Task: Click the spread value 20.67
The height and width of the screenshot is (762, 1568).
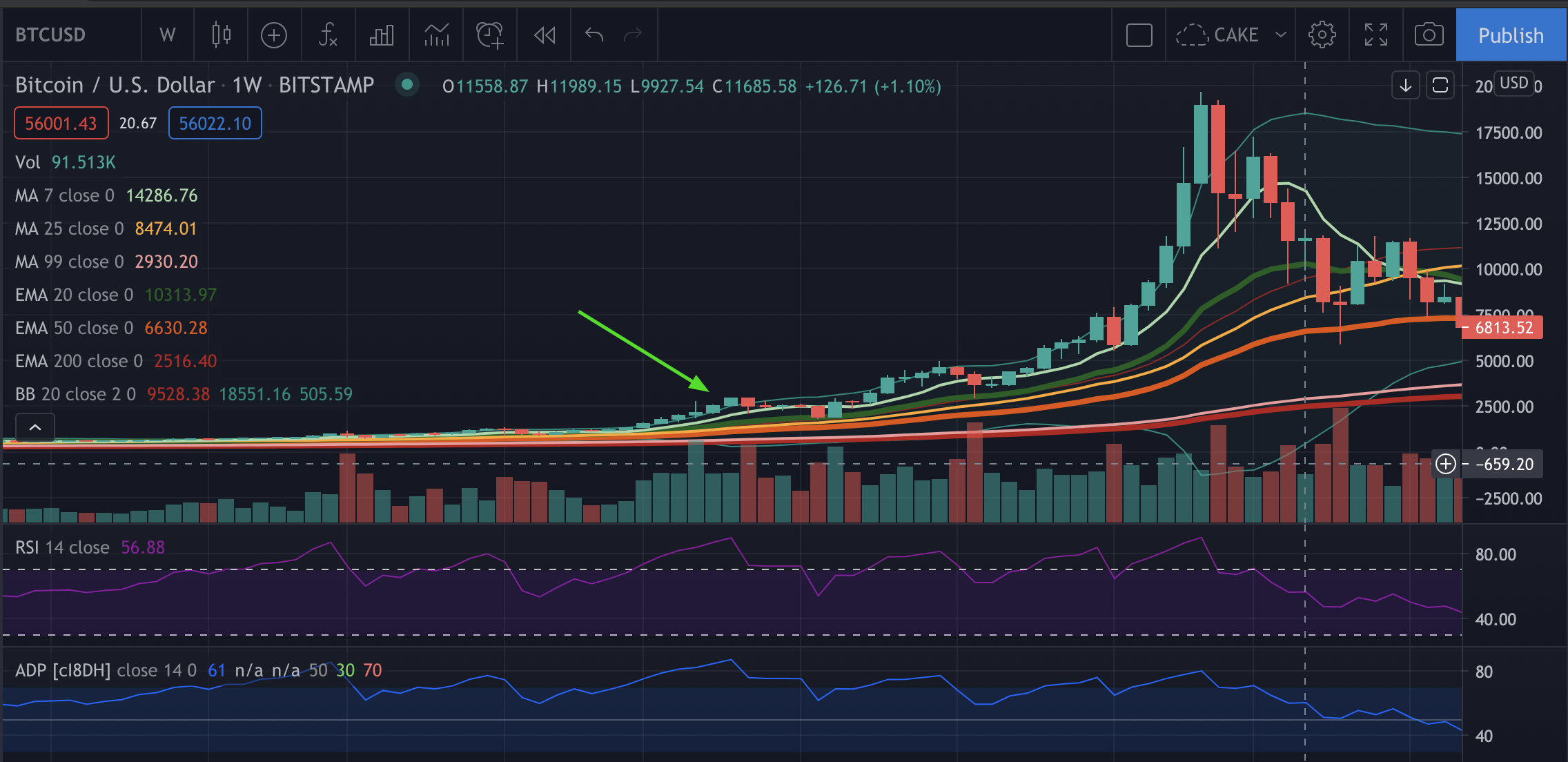Action: (x=138, y=124)
